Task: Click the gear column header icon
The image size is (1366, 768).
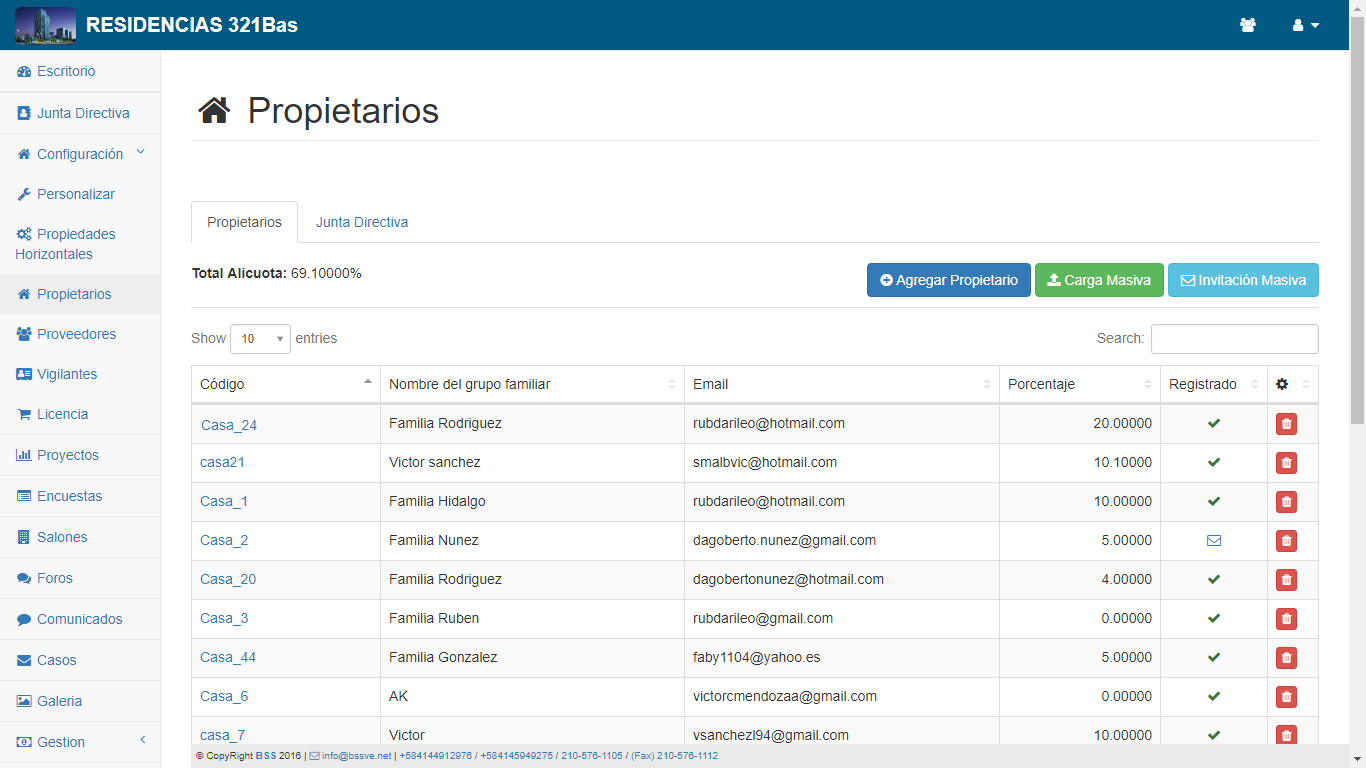Action: point(1282,384)
